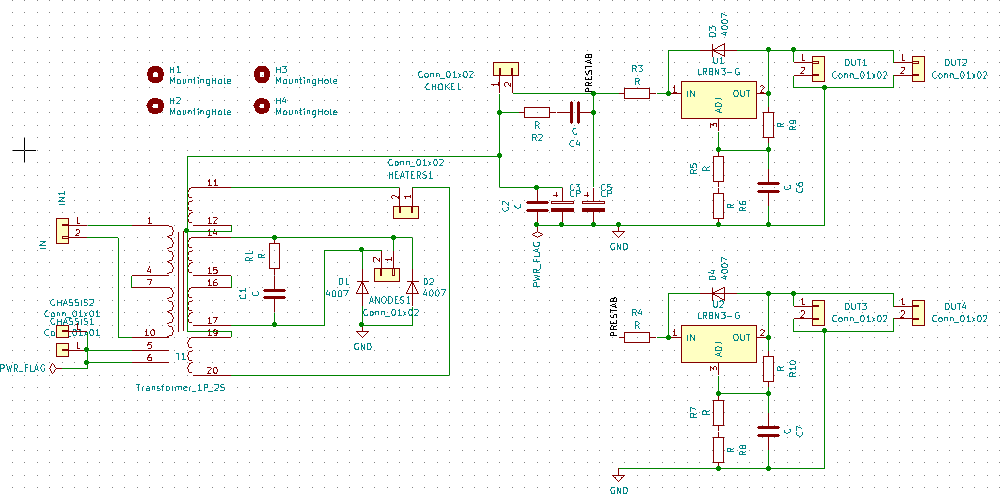Select resistor R10 beside the lower regulator
The width and height of the screenshot is (1003, 499).
(768, 369)
